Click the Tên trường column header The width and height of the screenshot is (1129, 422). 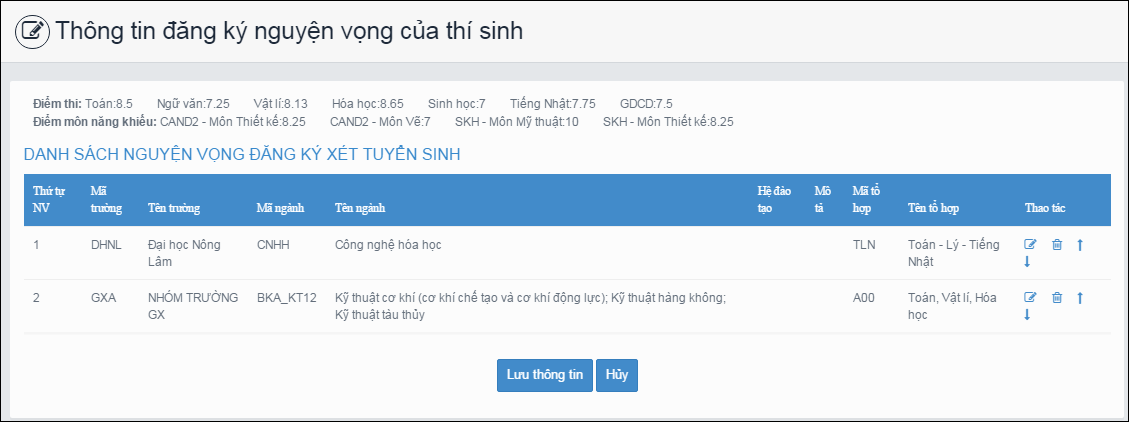[173, 209]
